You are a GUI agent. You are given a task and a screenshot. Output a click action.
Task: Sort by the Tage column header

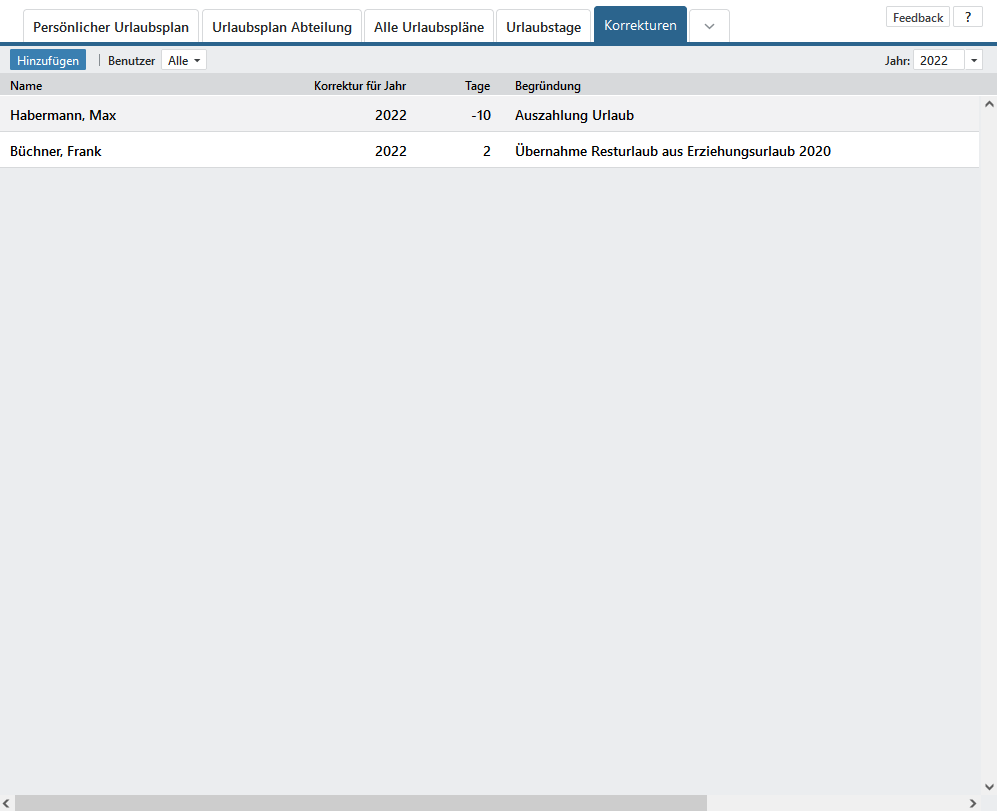(x=477, y=86)
